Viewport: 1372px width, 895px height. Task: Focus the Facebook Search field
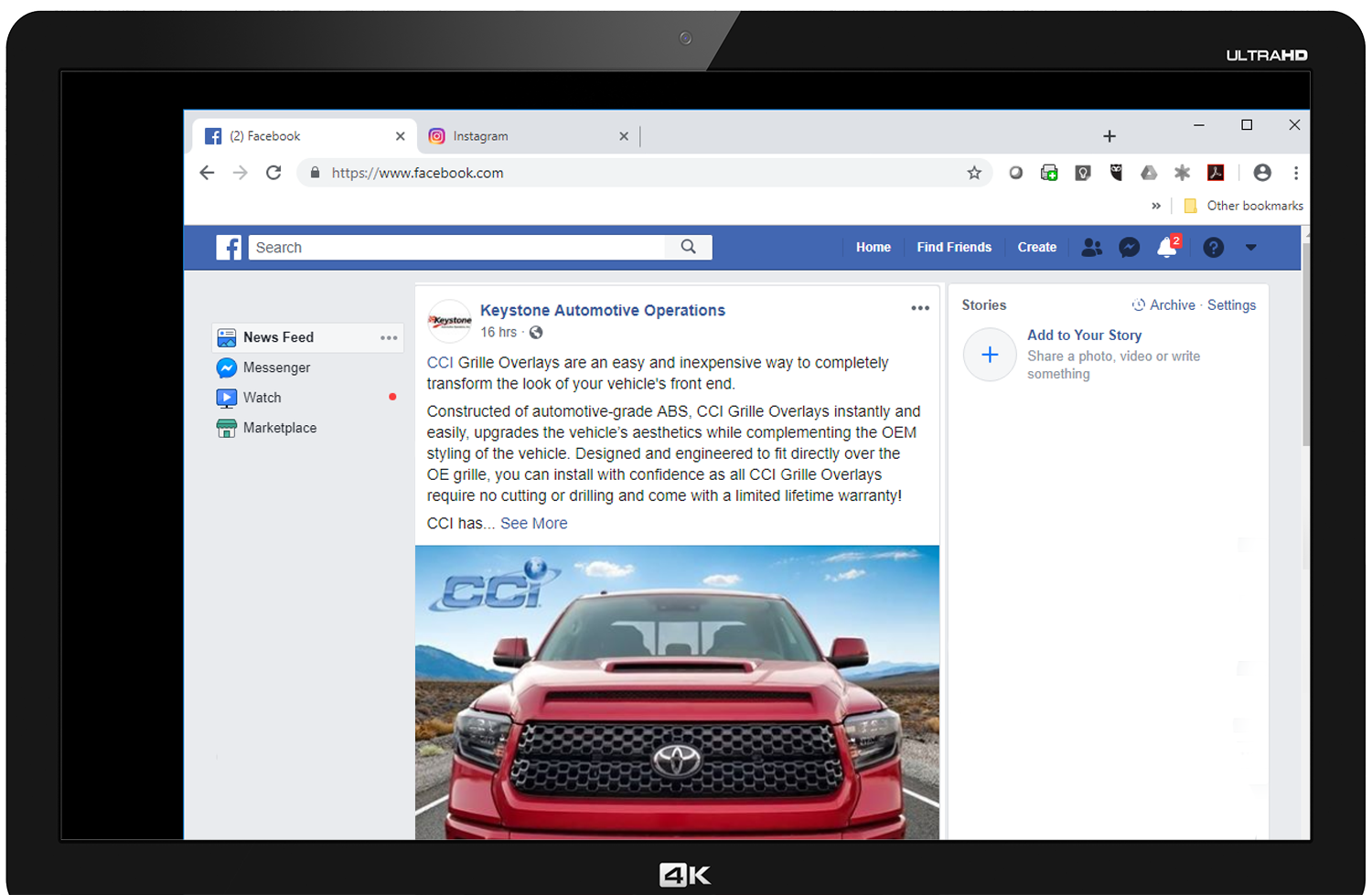click(x=457, y=247)
